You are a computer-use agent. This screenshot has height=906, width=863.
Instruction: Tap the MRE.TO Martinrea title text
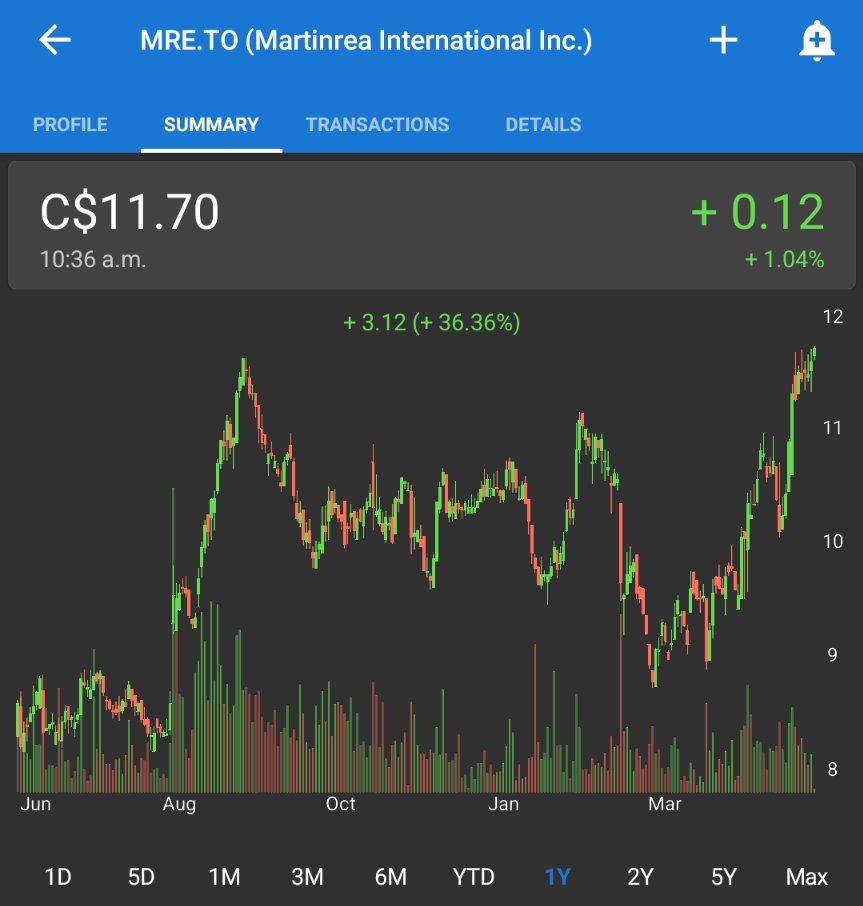(x=366, y=40)
